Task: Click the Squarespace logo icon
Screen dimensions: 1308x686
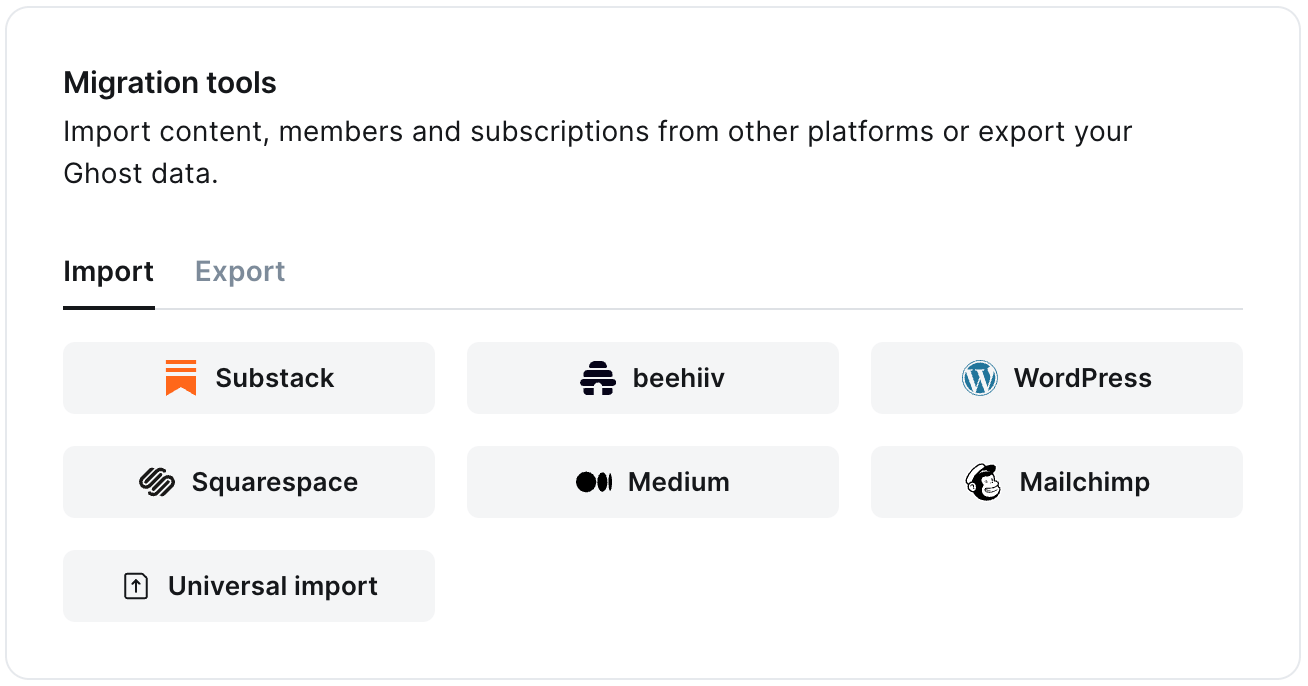Action: (x=156, y=482)
